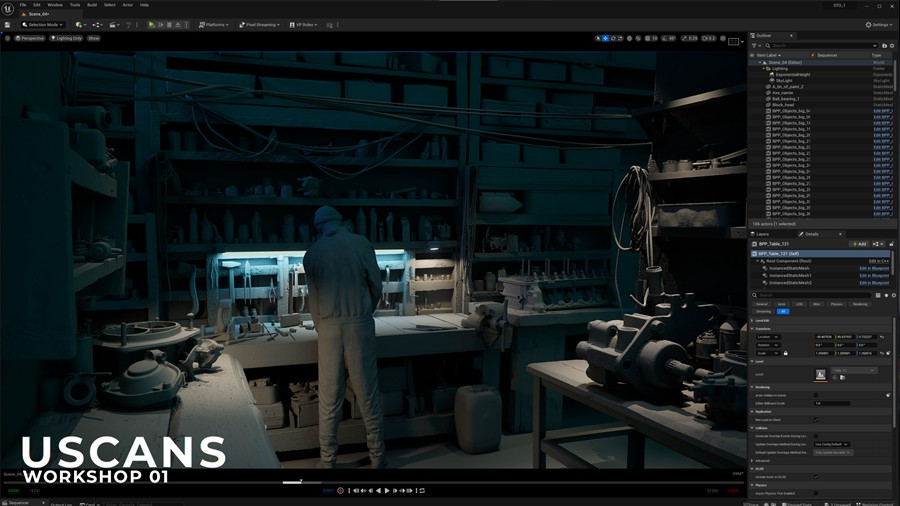Click the Show button in viewport

coord(94,38)
